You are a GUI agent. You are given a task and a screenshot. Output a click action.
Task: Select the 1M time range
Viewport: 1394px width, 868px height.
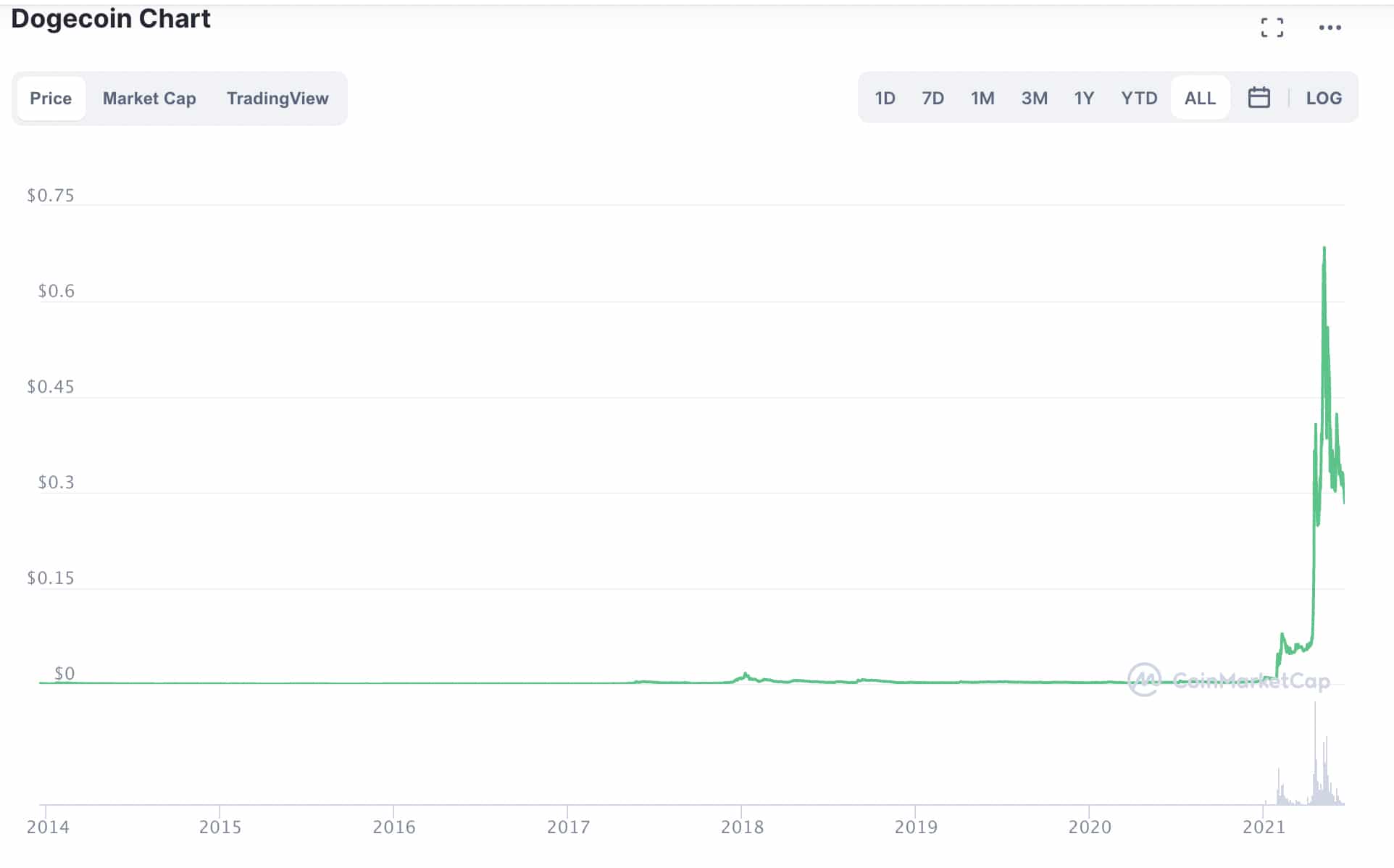coord(982,98)
